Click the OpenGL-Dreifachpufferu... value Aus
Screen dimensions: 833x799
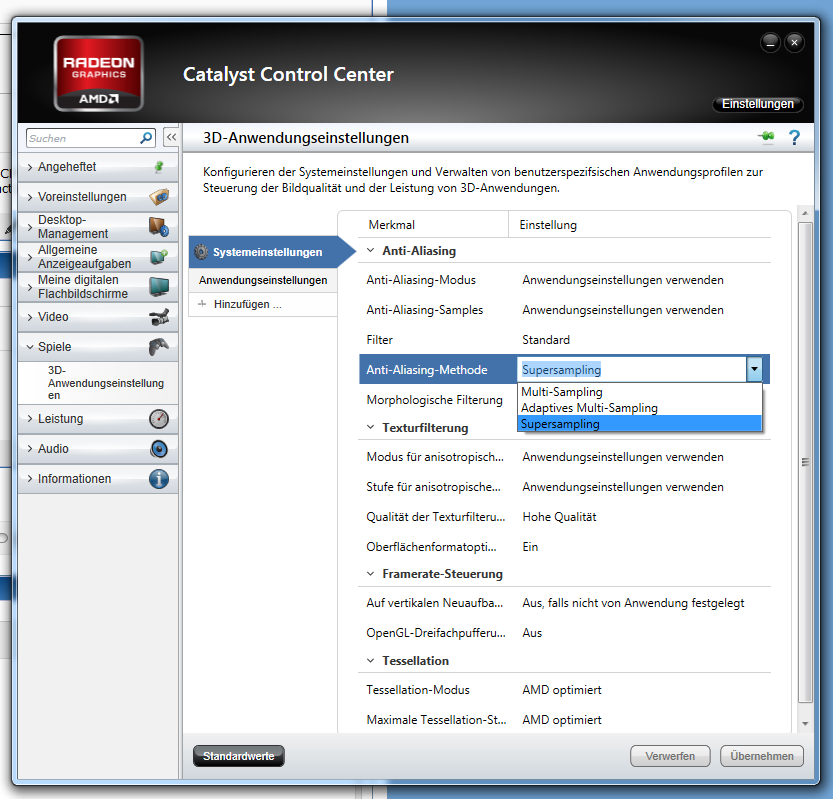pos(532,633)
